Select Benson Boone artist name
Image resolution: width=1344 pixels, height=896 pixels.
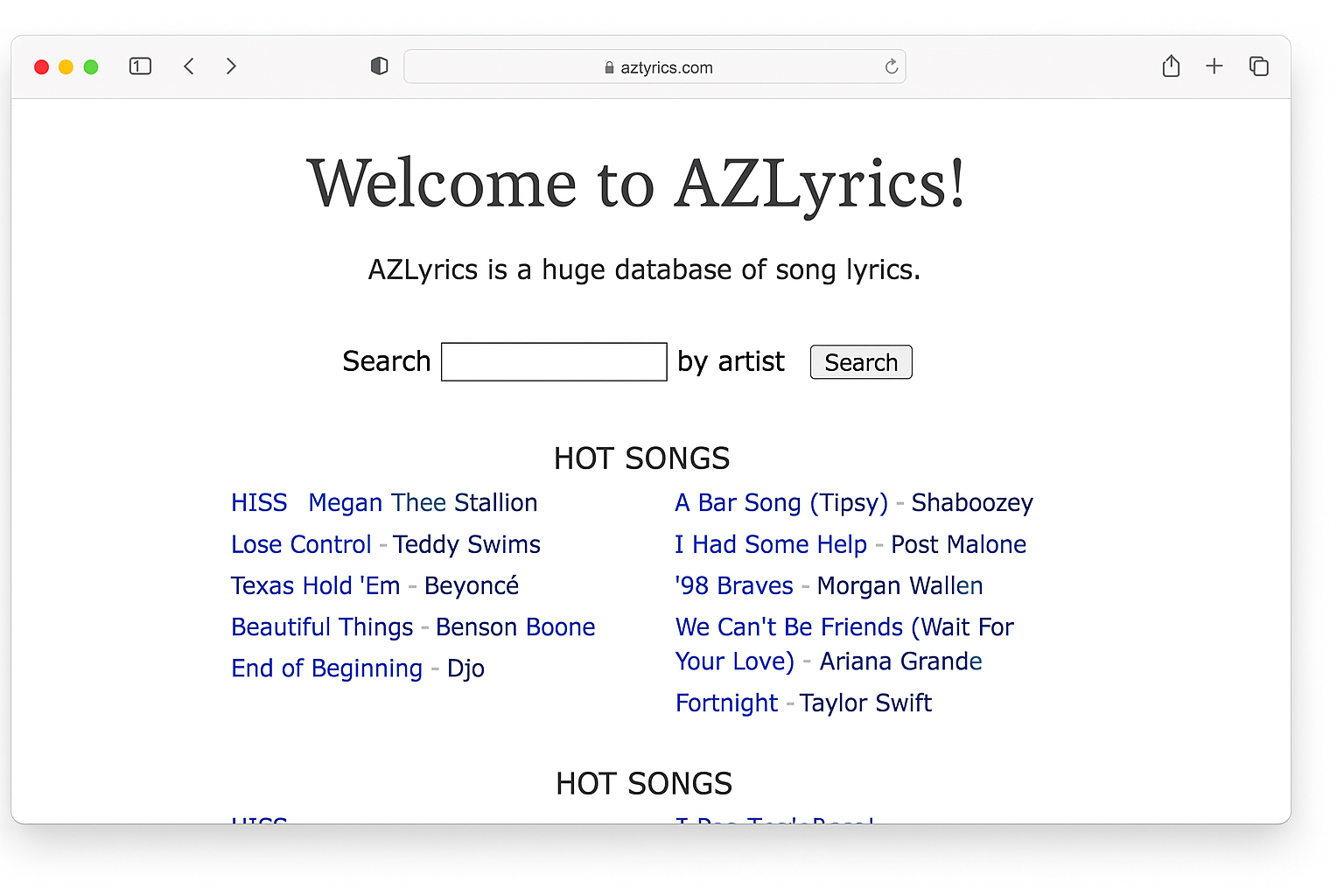pyautogui.click(x=515, y=627)
